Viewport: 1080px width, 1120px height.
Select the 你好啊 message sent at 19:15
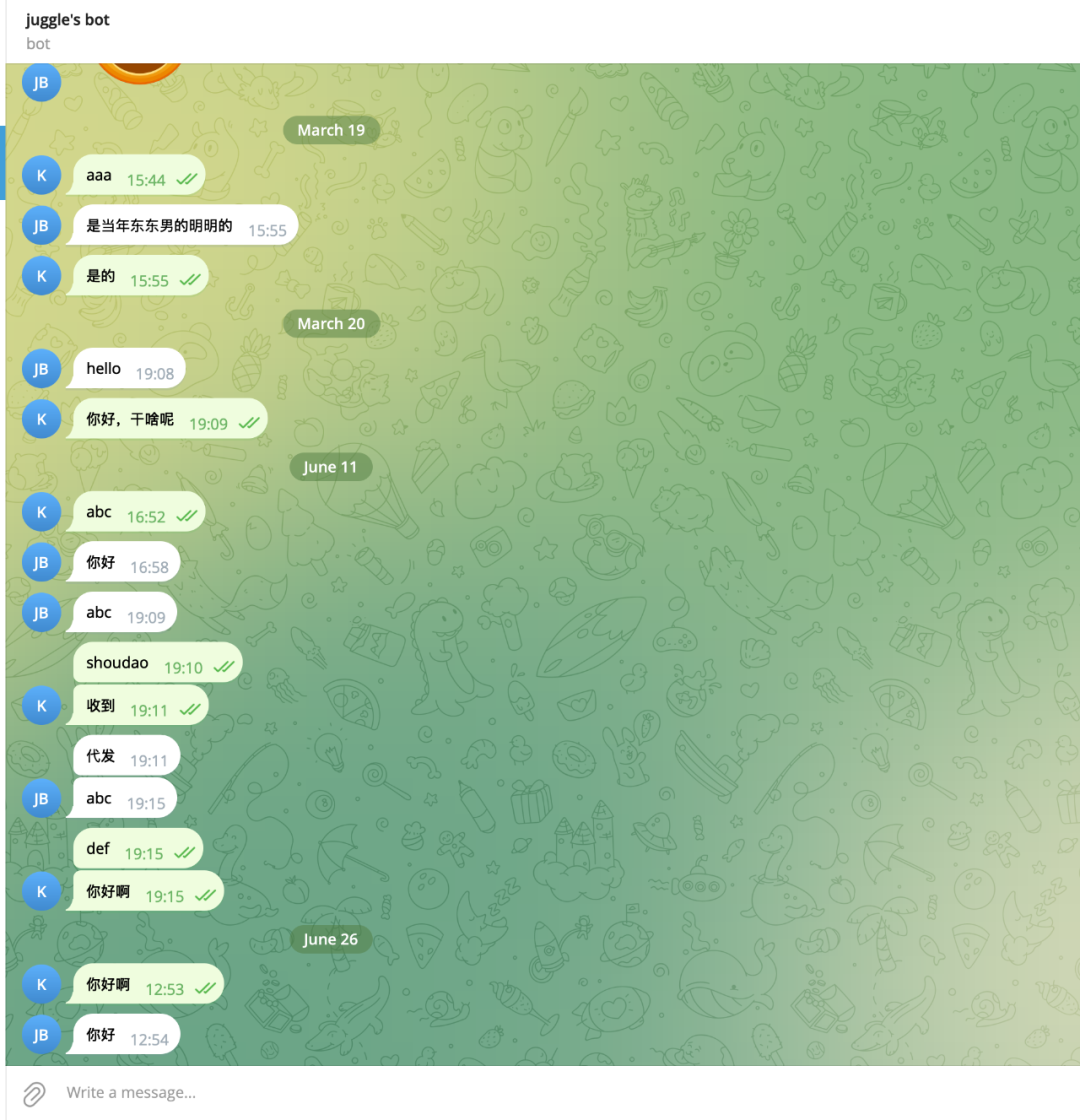coord(145,891)
